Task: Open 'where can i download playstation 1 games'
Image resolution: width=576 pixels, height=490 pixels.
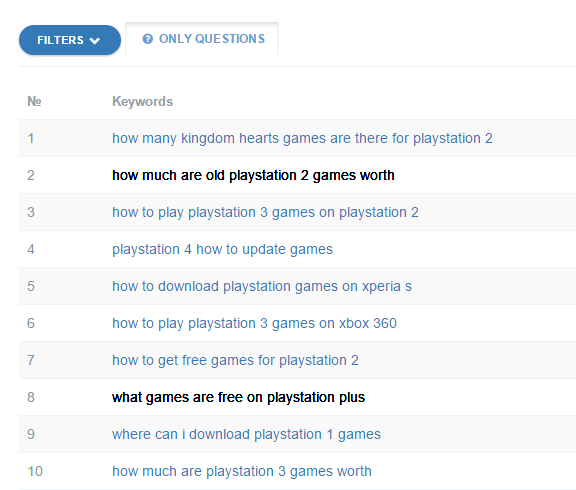Action: pyautogui.click(x=246, y=434)
